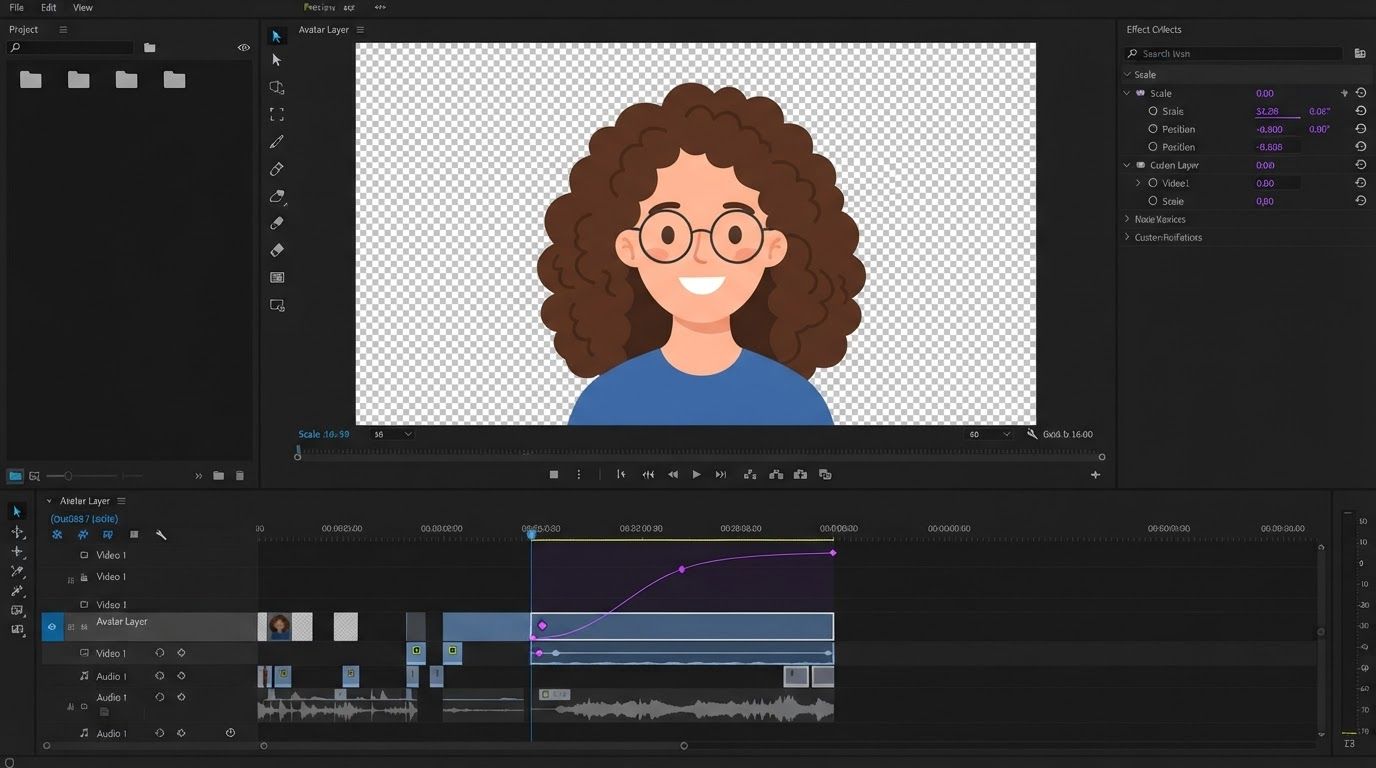Toggle the Position -0.800 keyframe stopwatch
Viewport: 1376px width, 768px height.
(1153, 129)
